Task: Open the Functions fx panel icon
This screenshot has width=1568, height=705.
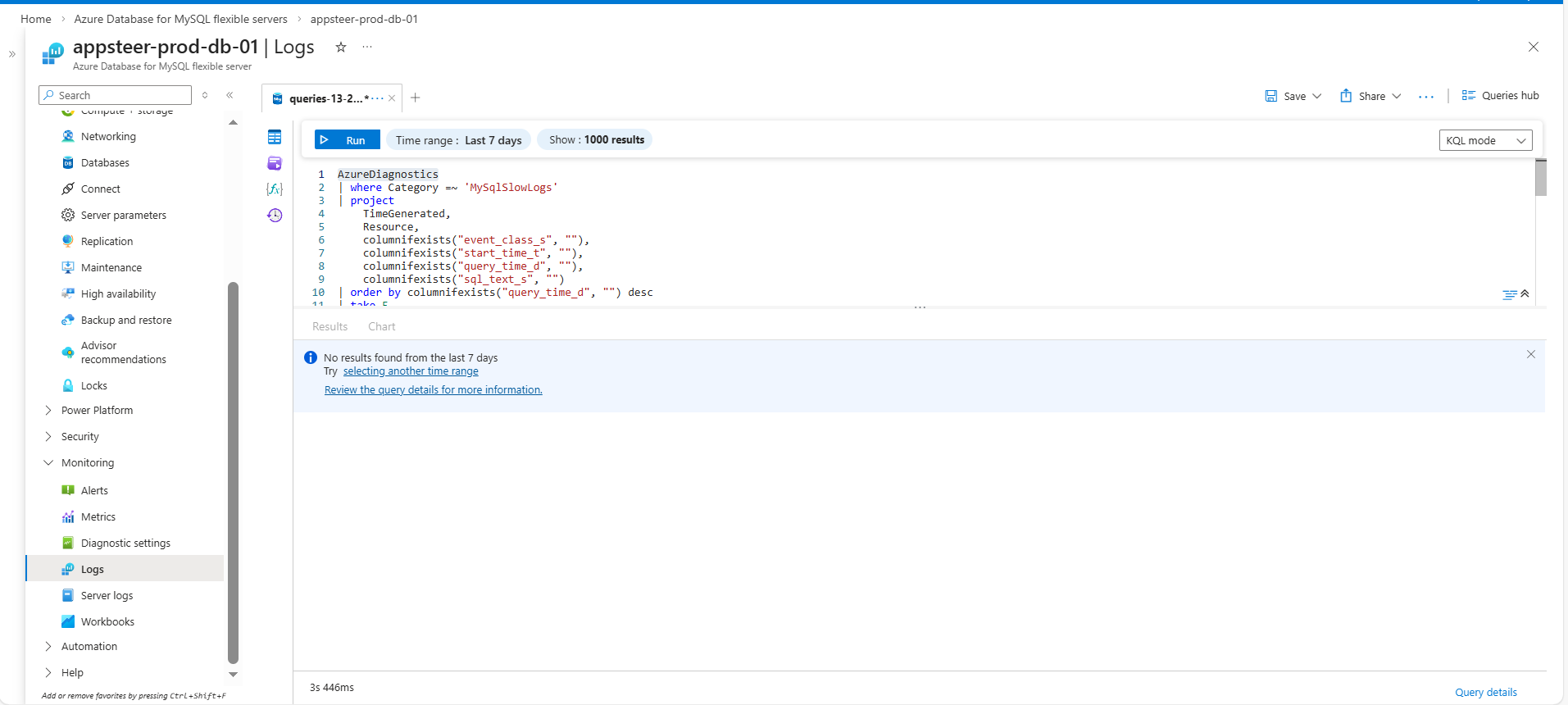Action: pyautogui.click(x=275, y=189)
